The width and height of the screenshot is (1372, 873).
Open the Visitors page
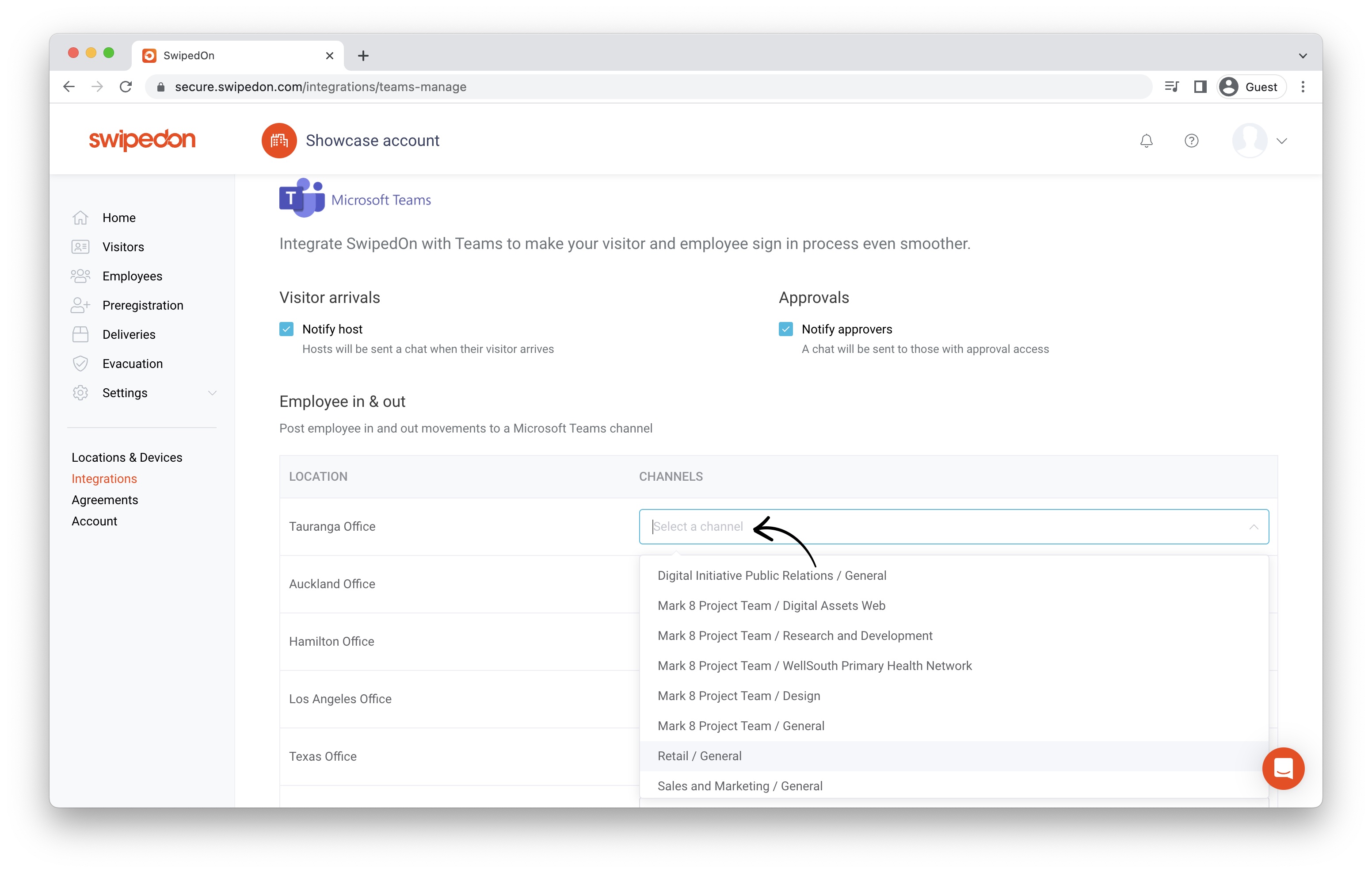[123, 247]
